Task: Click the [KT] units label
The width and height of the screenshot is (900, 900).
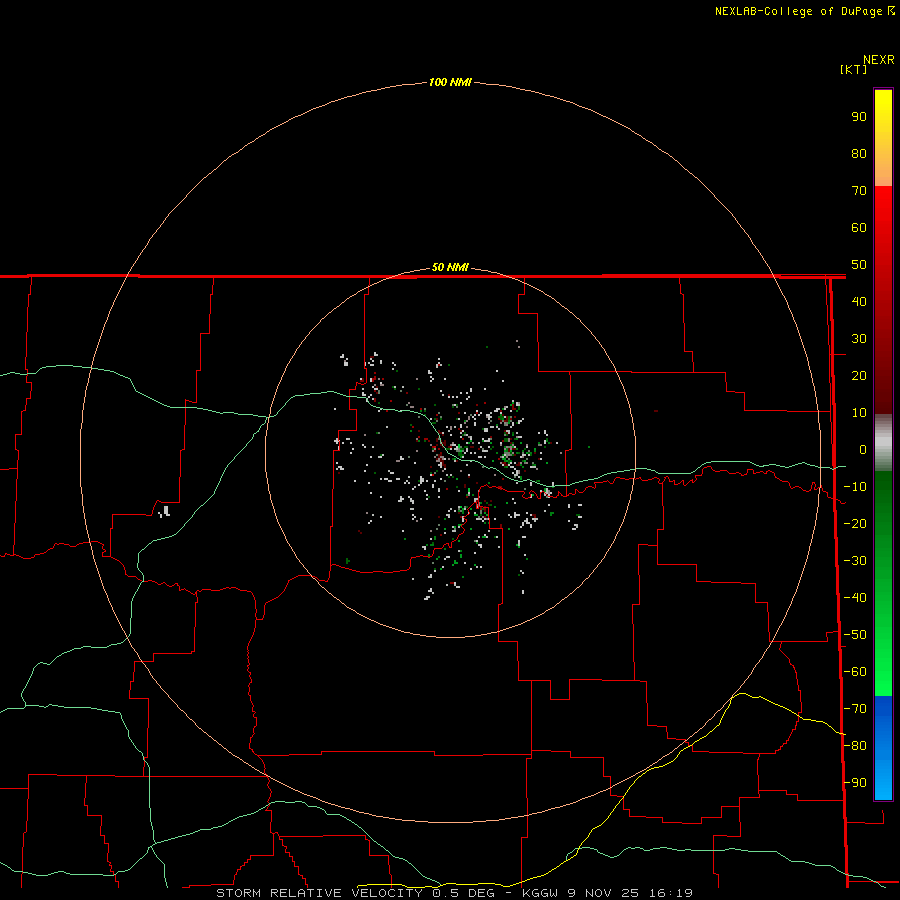Action: point(854,69)
